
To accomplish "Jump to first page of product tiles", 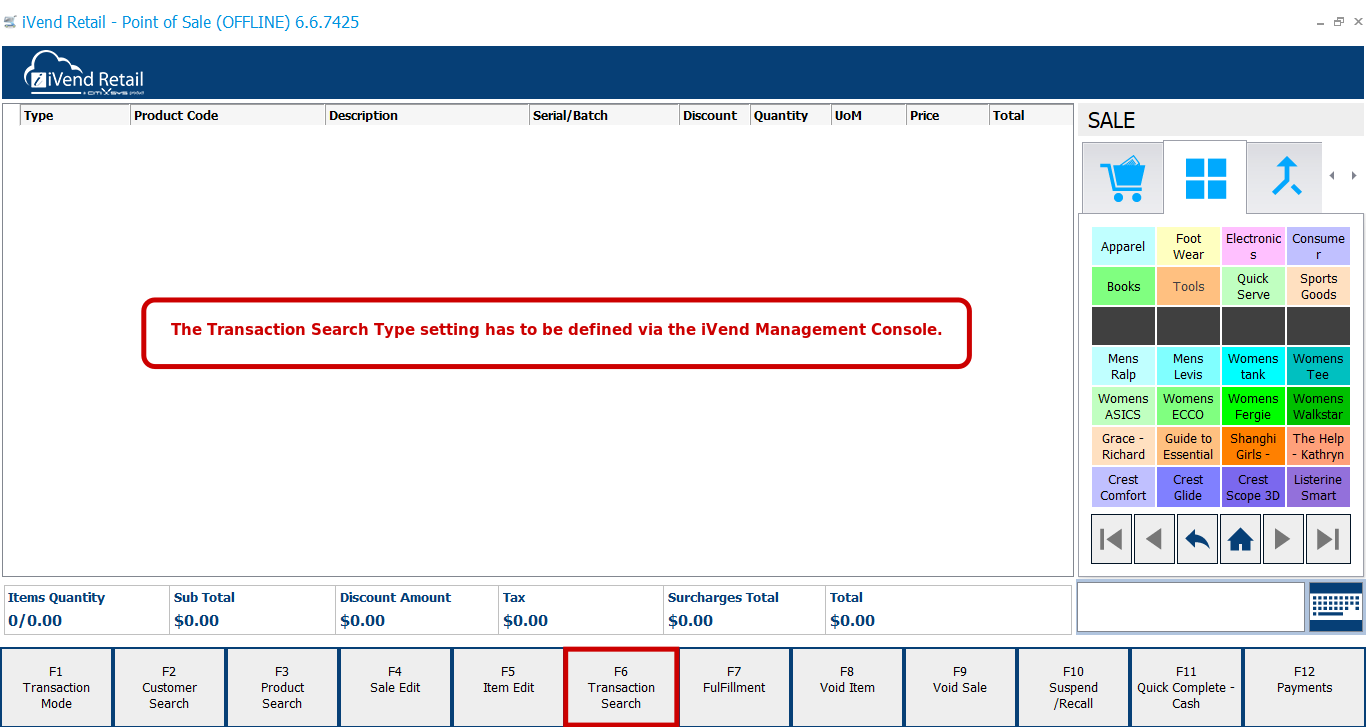I will click(1111, 540).
